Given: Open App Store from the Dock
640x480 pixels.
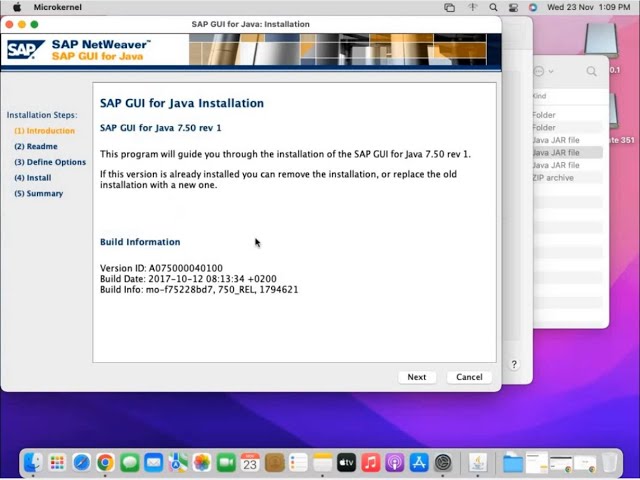Looking at the screenshot, I should tap(419, 463).
